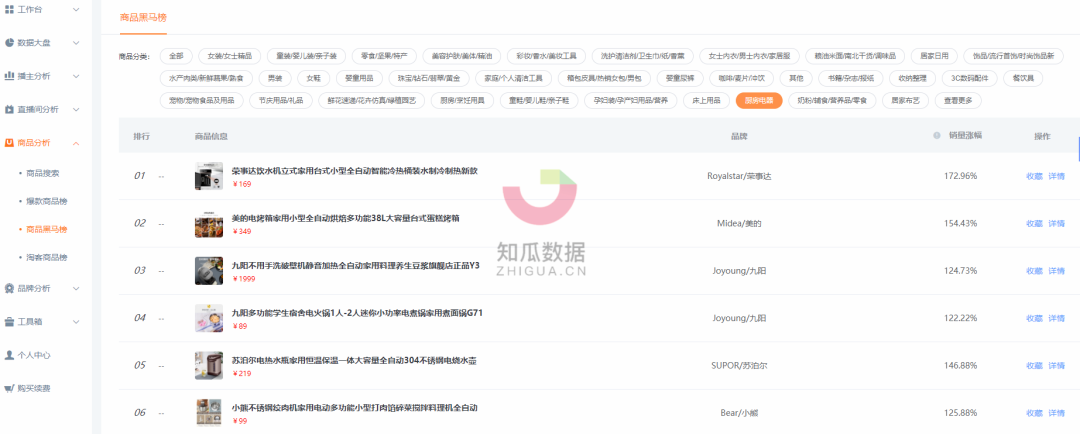Expand the 播主分析 menu chevron
1080x434 pixels.
click(76, 76)
